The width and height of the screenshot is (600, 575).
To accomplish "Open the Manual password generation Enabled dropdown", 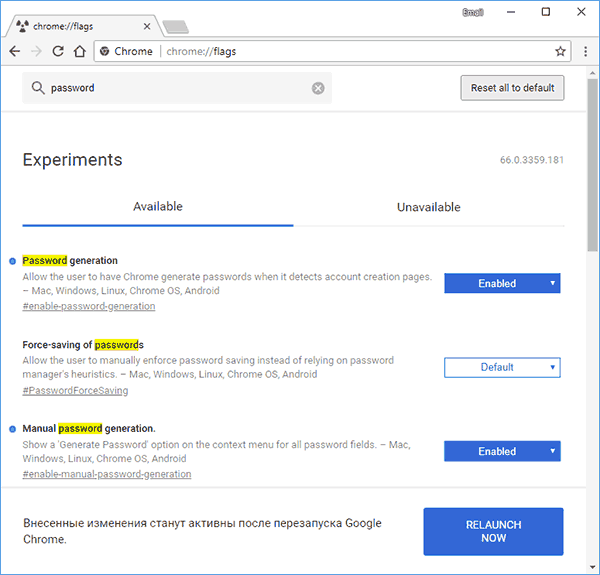I will 502,451.
